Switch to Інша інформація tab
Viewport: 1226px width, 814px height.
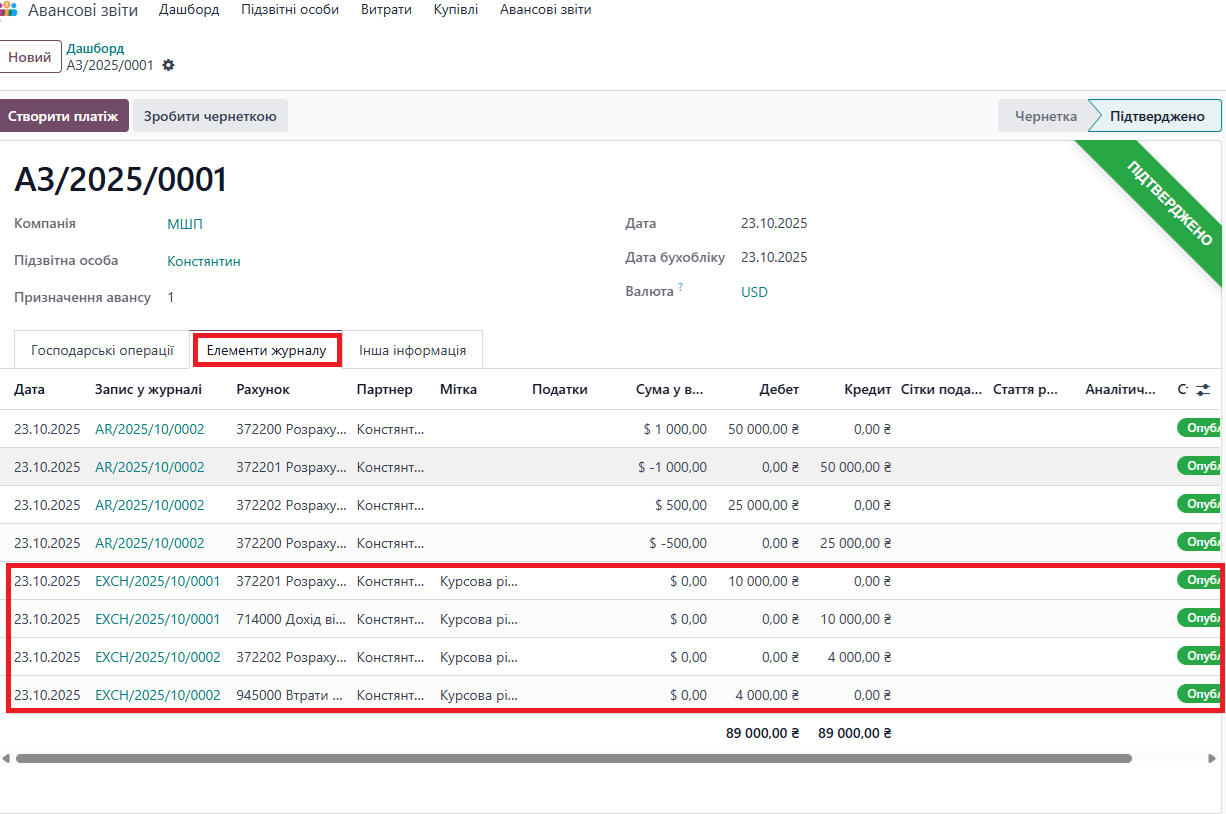pos(412,351)
